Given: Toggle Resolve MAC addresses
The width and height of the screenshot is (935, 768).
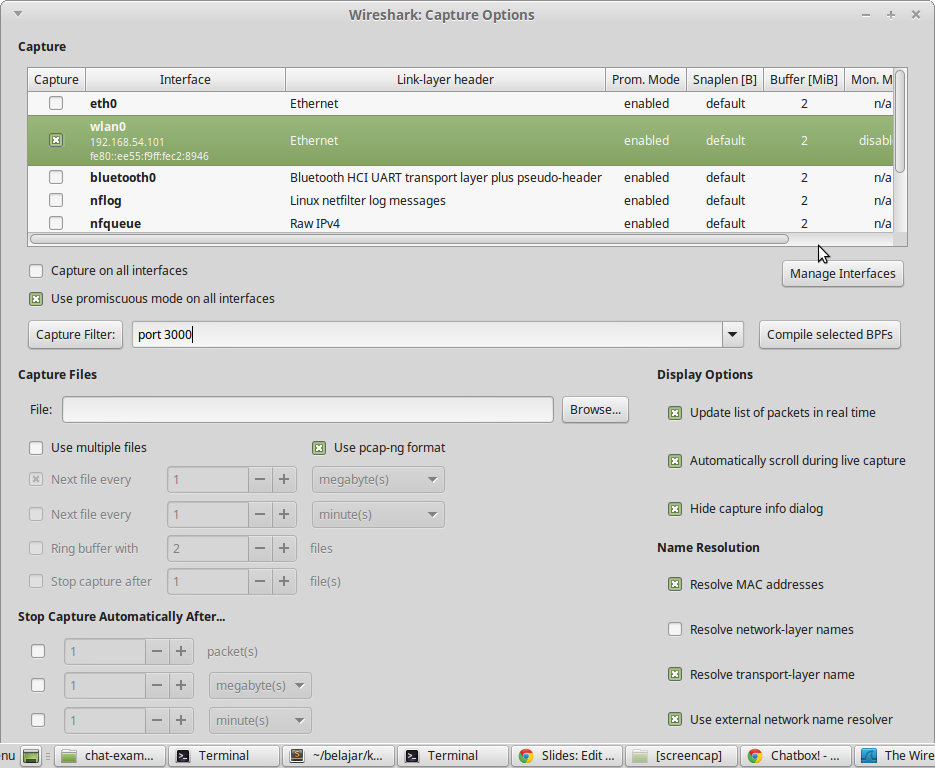Looking at the screenshot, I should pyautogui.click(x=675, y=584).
